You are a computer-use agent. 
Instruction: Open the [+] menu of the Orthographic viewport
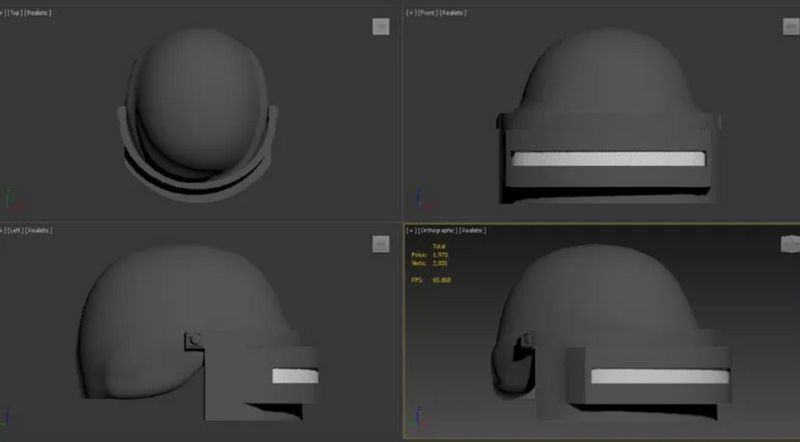[x=411, y=231]
